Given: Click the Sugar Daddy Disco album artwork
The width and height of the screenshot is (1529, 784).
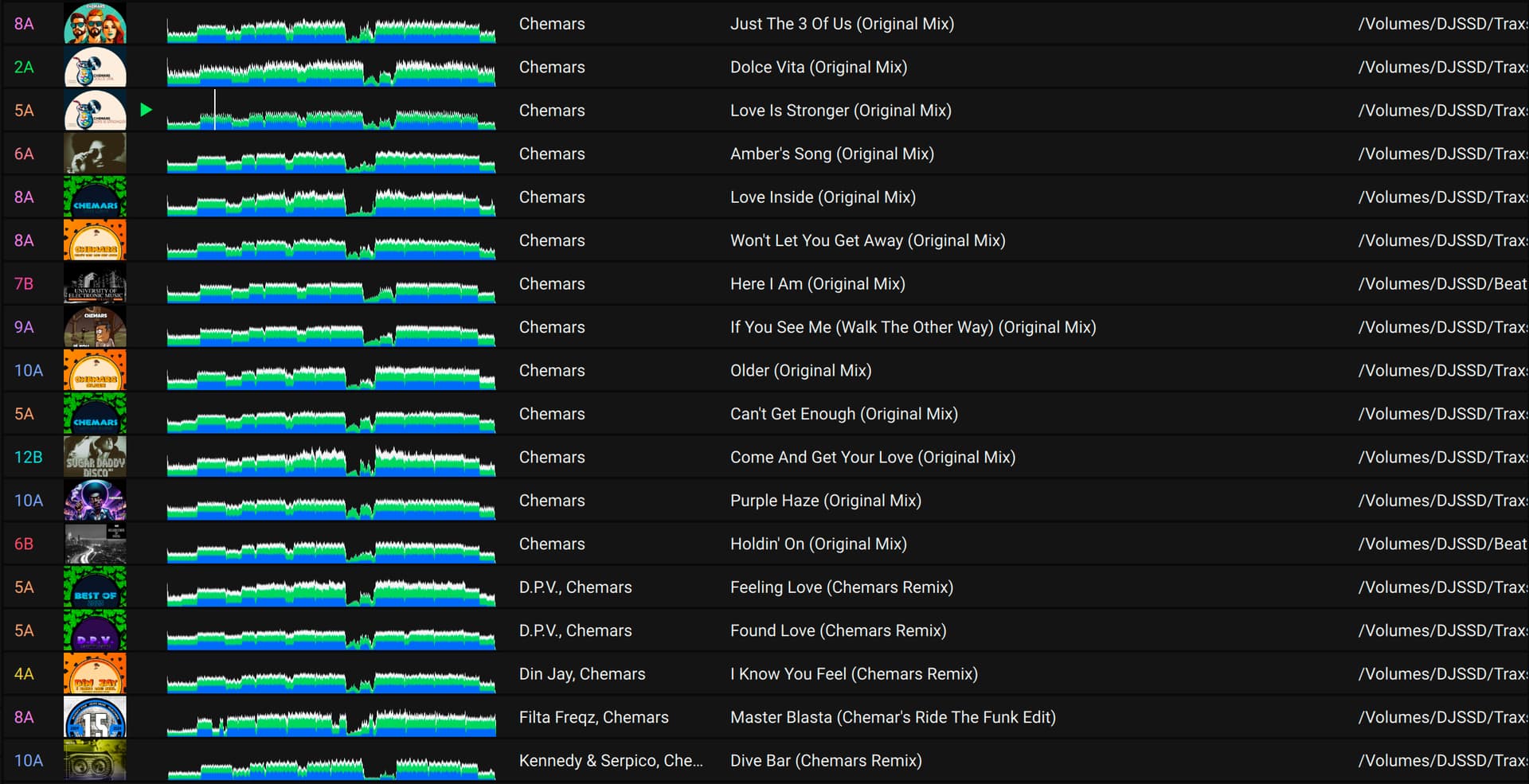Looking at the screenshot, I should tap(95, 457).
